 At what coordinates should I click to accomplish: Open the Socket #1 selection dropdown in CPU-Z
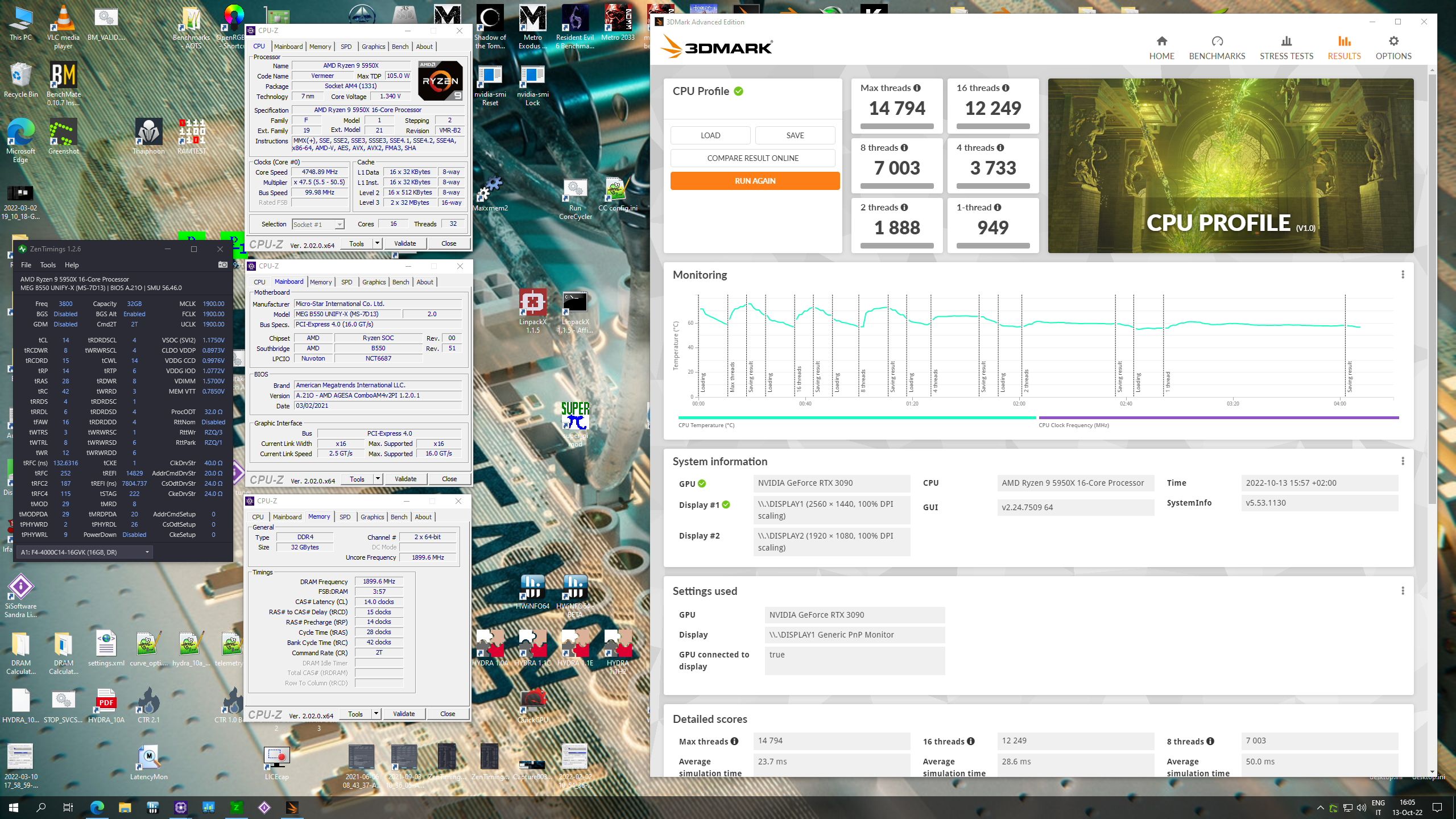coord(318,224)
